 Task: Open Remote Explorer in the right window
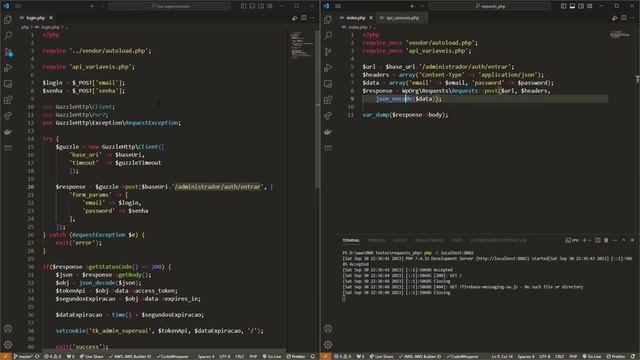(x=328, y=84)
